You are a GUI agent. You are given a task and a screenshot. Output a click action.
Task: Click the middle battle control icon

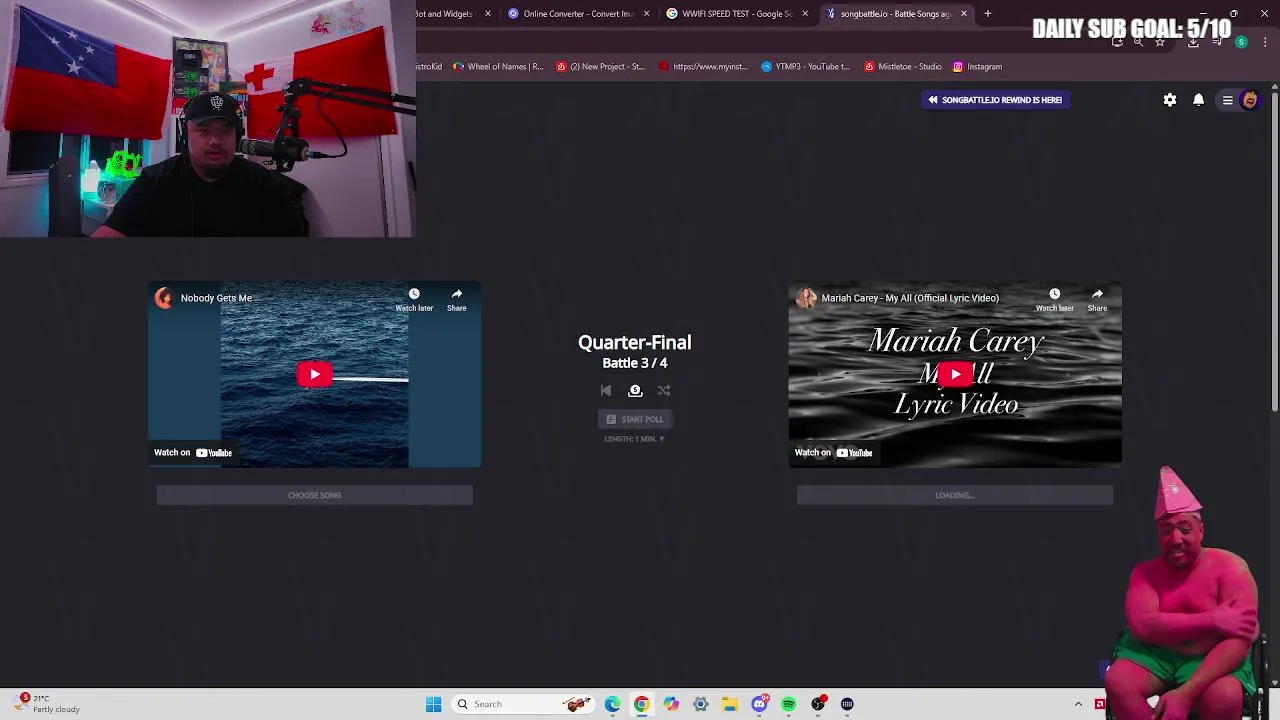point(635,391)
